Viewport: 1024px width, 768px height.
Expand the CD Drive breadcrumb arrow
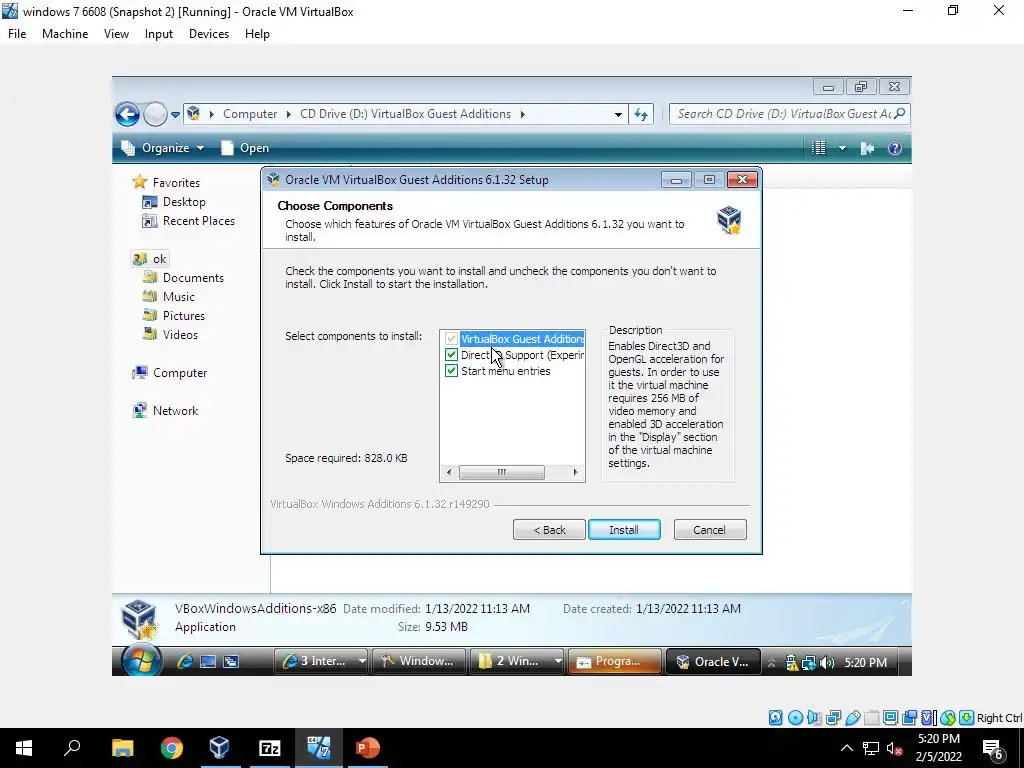(522, 114)
